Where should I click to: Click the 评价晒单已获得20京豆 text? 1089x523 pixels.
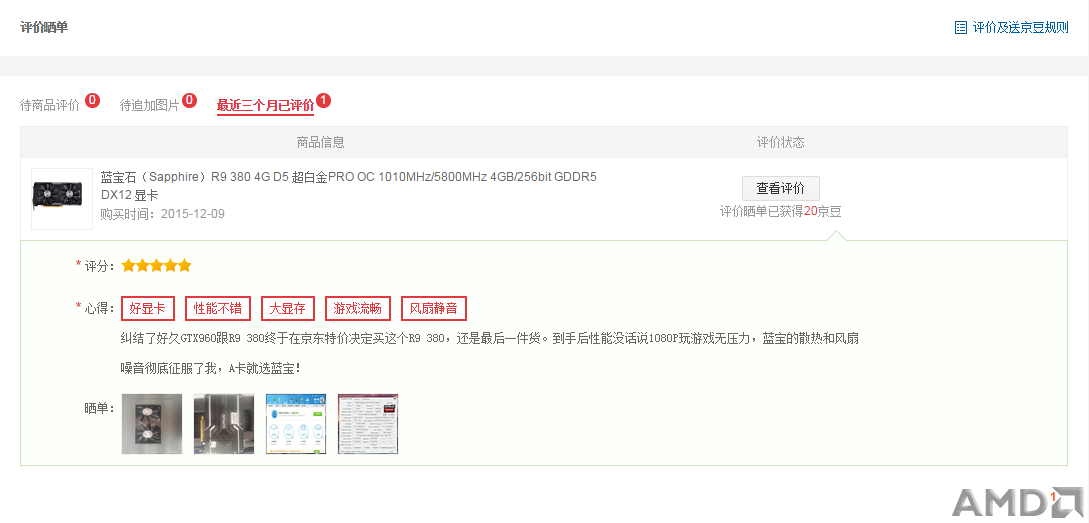pos(781,211)
